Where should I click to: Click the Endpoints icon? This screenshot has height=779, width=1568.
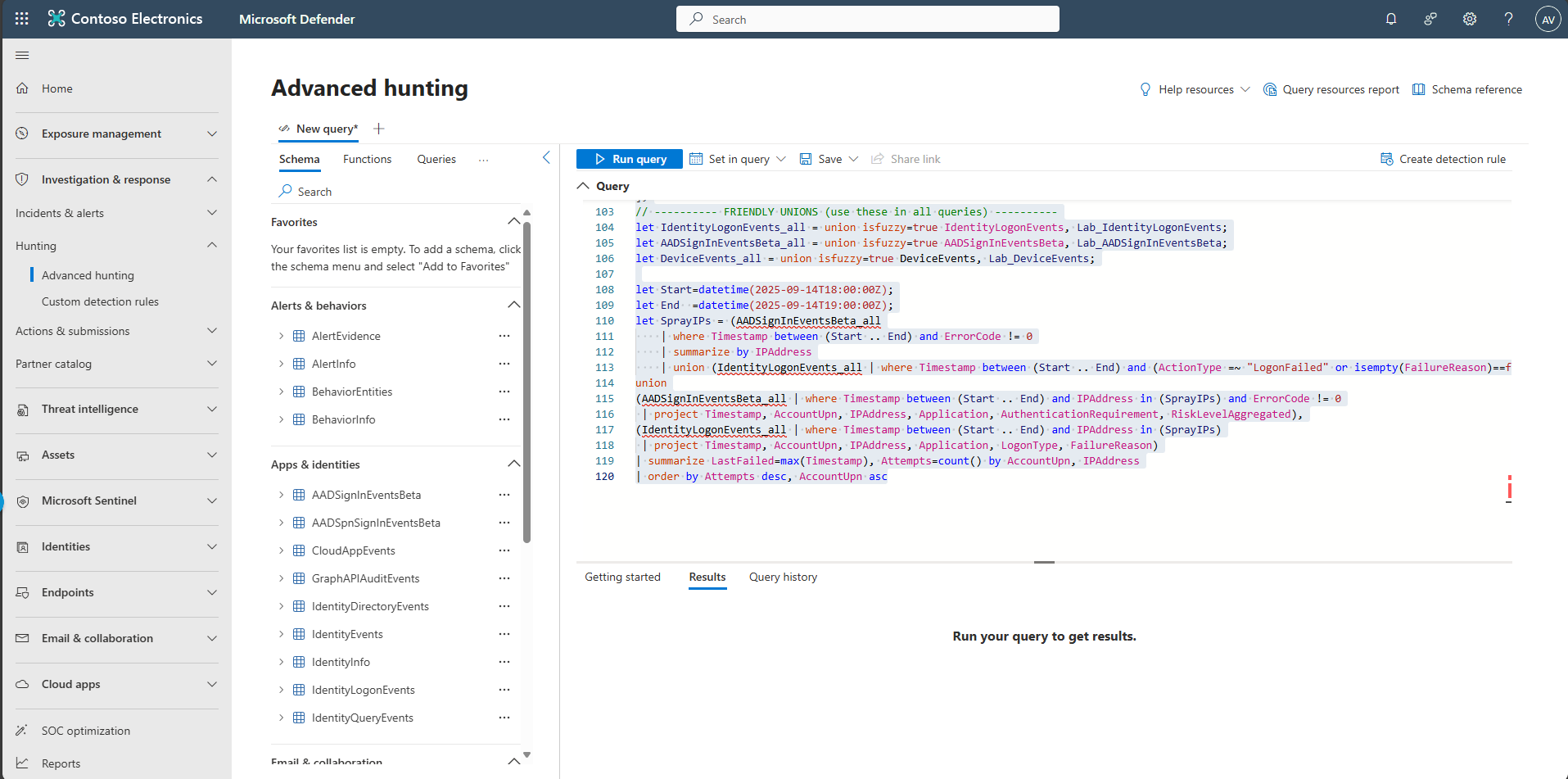[x=23, y=592]
